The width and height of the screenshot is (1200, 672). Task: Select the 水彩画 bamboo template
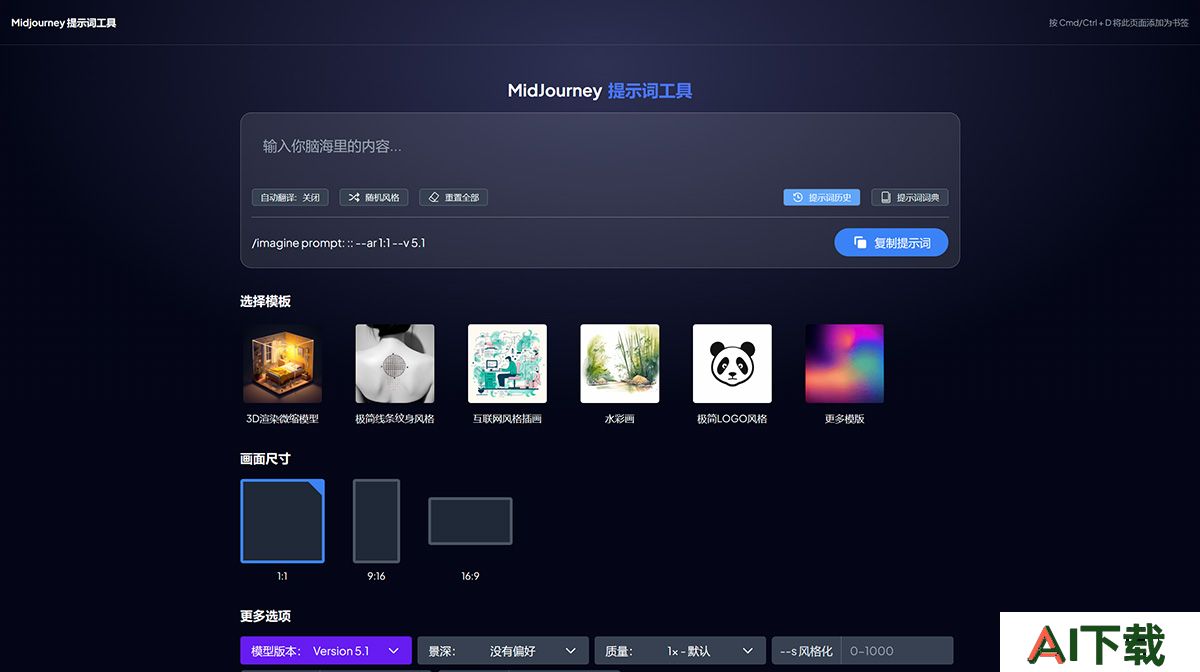point(620,363)
